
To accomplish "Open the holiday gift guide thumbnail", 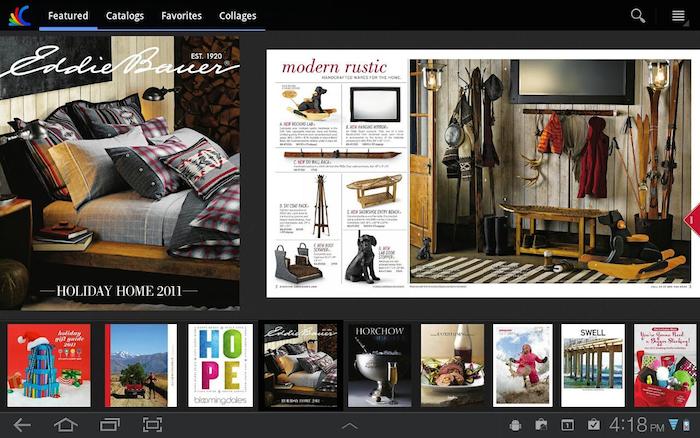I will 49,365.
